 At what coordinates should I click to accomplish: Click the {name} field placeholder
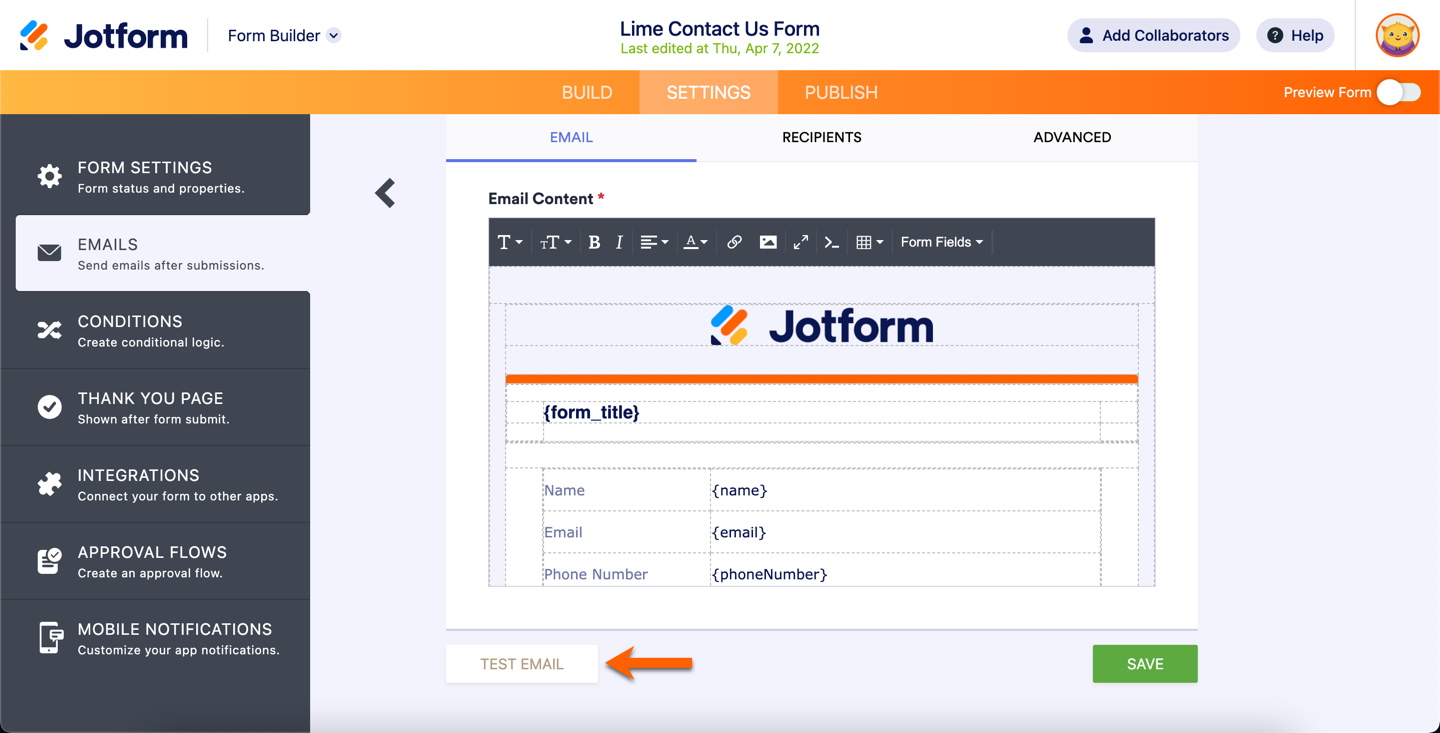point(739,490)
